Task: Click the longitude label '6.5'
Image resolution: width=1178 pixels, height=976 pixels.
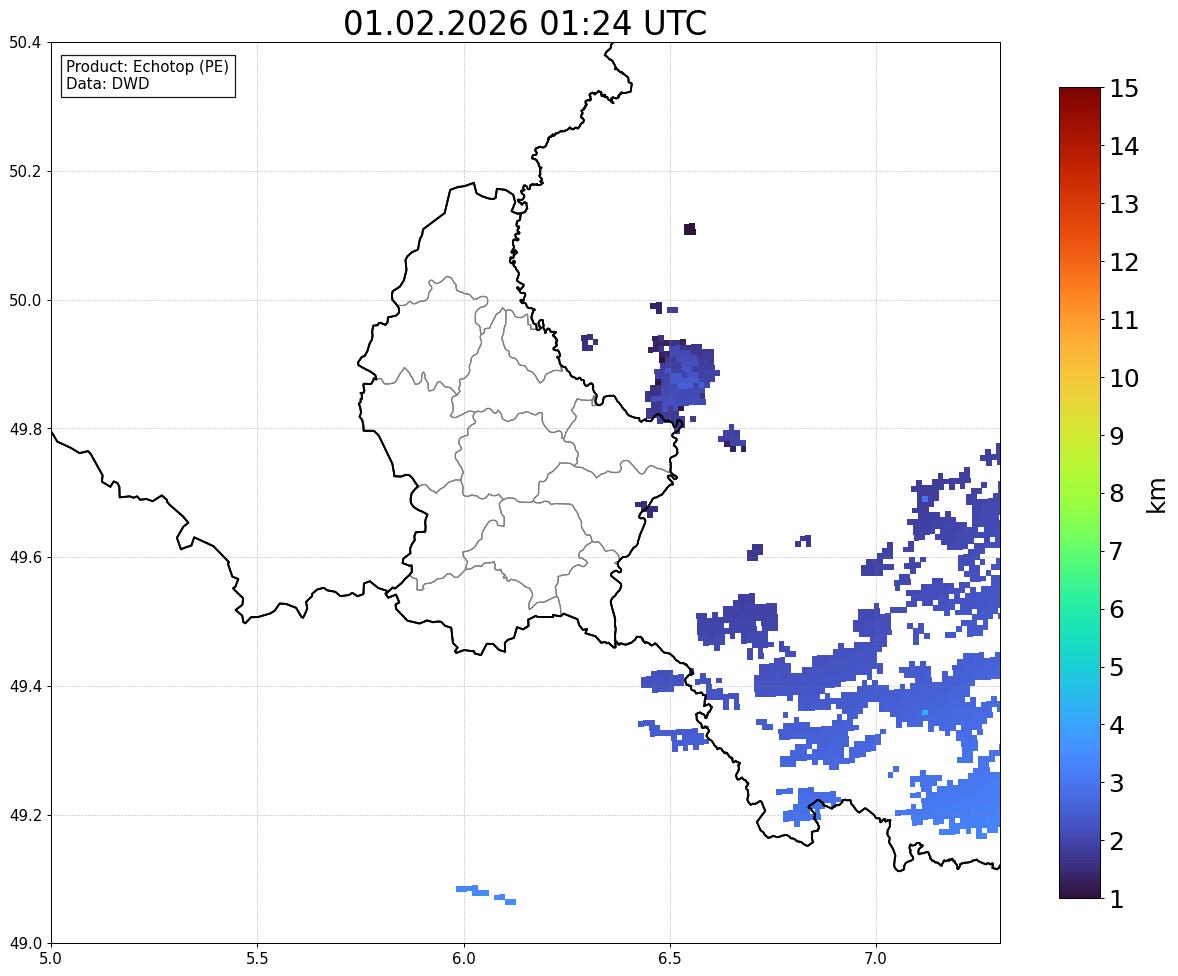Action: point(670,959)
